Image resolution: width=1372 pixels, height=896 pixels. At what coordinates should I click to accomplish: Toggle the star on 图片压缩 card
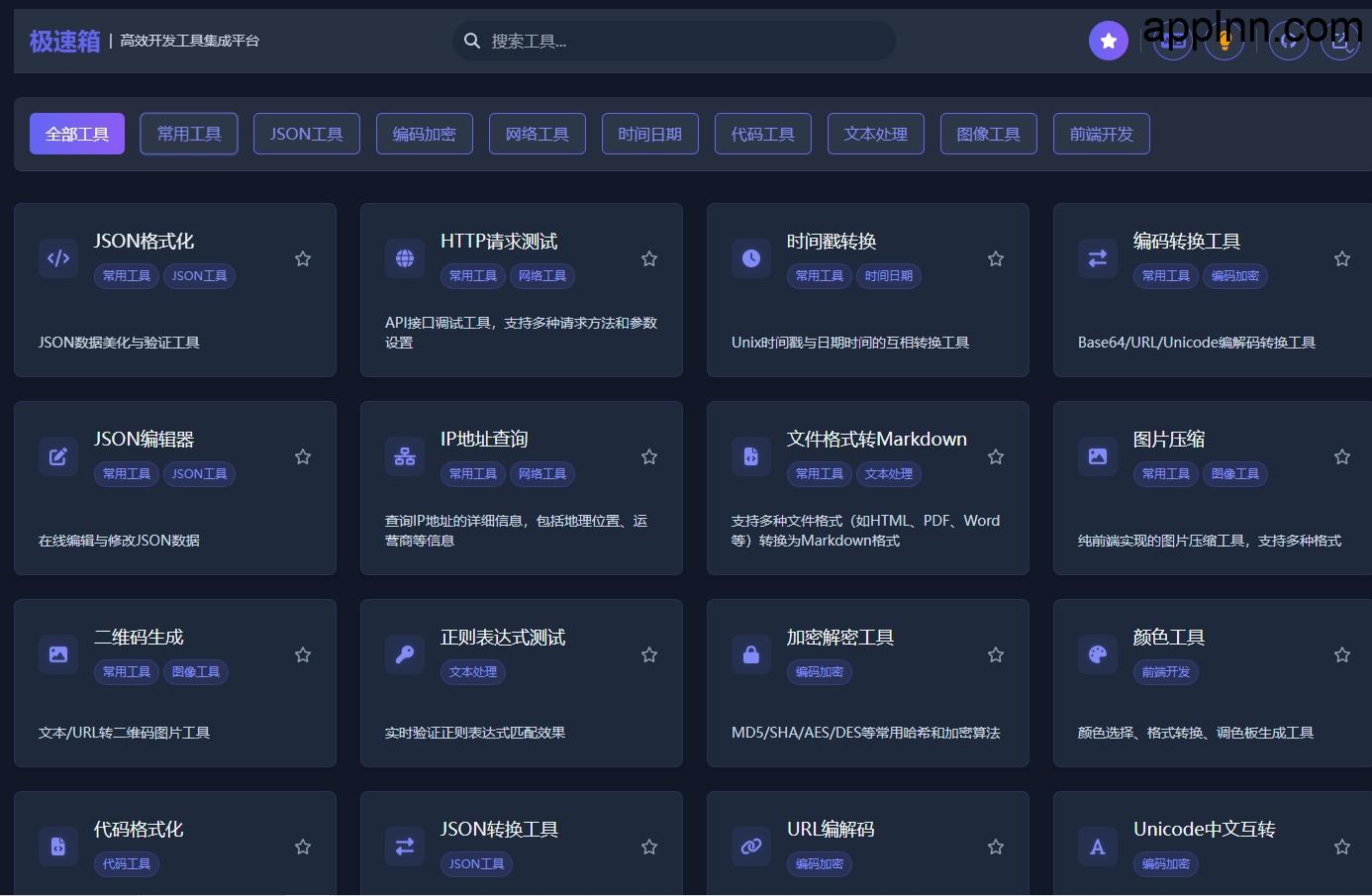pyautogui.click(x=1342, y=456)
